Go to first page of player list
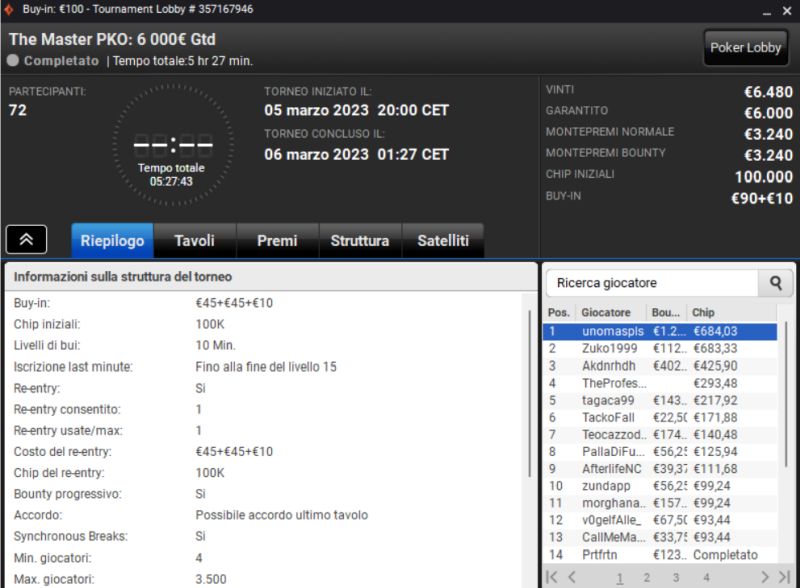 coord(552,577)
